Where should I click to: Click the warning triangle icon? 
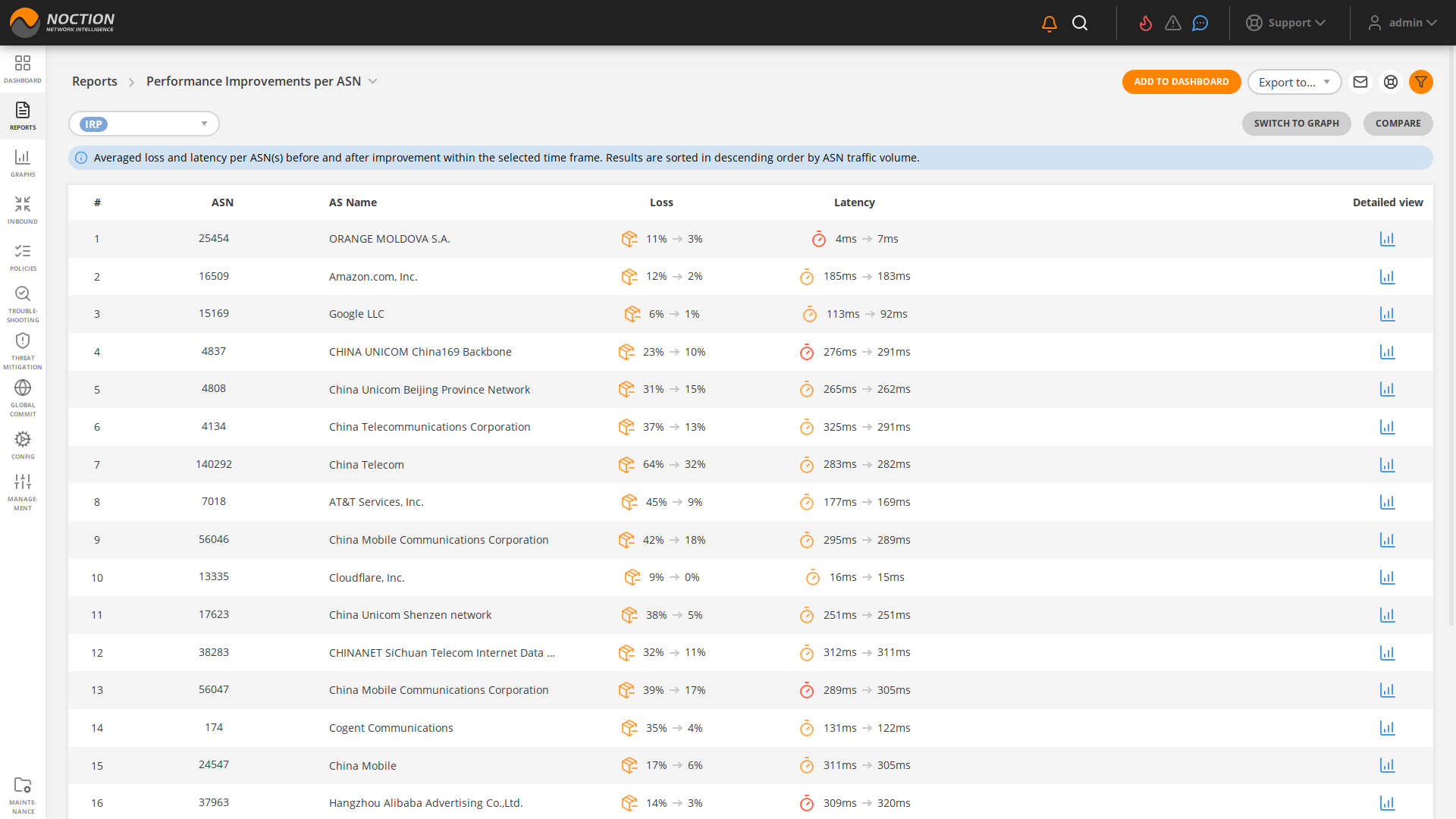click(x=1172, y=23)
